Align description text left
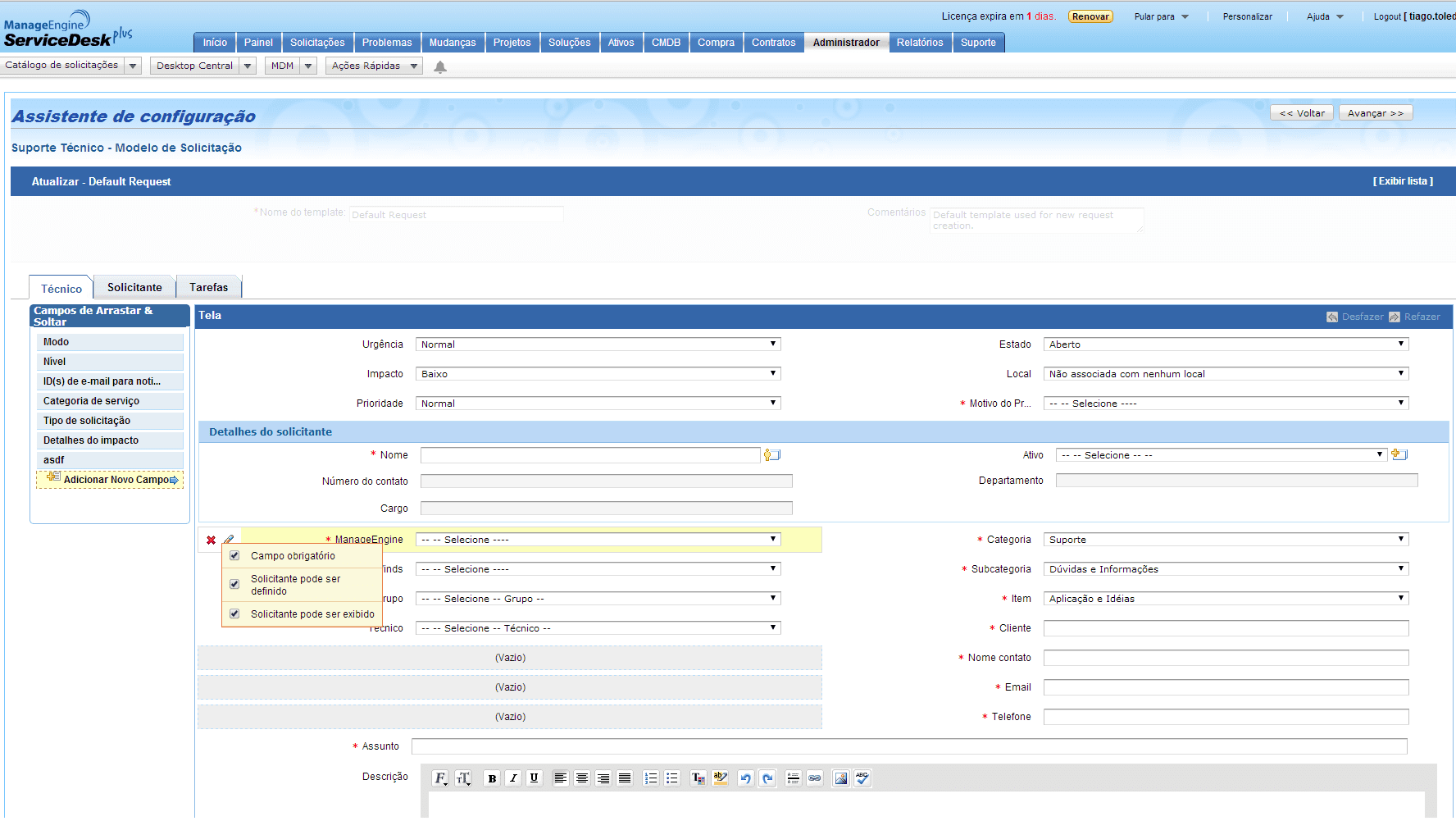 pyautogui.click(x=561, y=778)
